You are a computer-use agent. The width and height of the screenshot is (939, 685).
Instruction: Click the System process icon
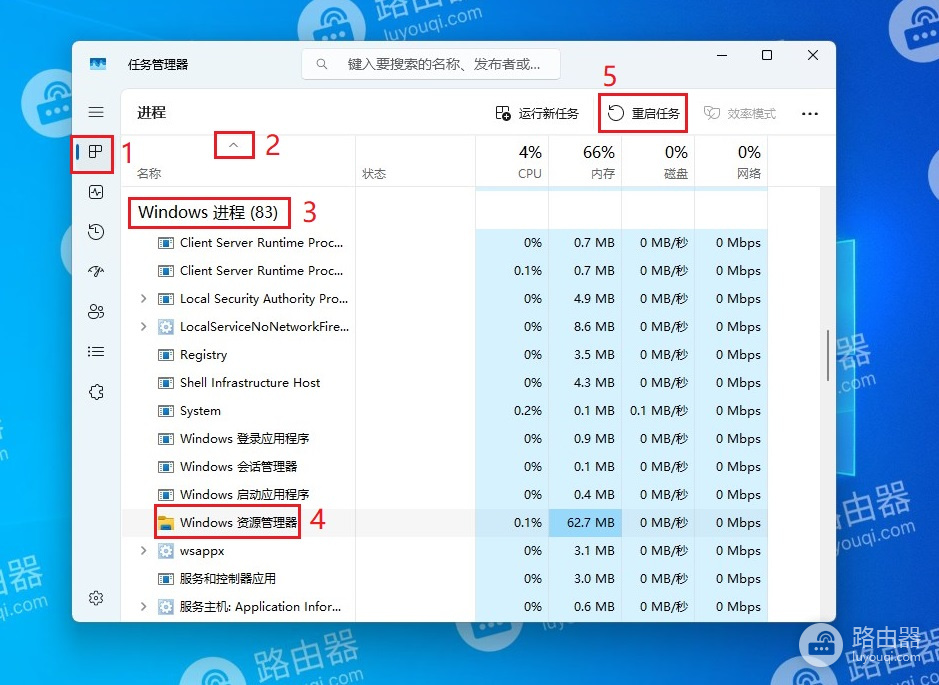click(x=166, y=411)
